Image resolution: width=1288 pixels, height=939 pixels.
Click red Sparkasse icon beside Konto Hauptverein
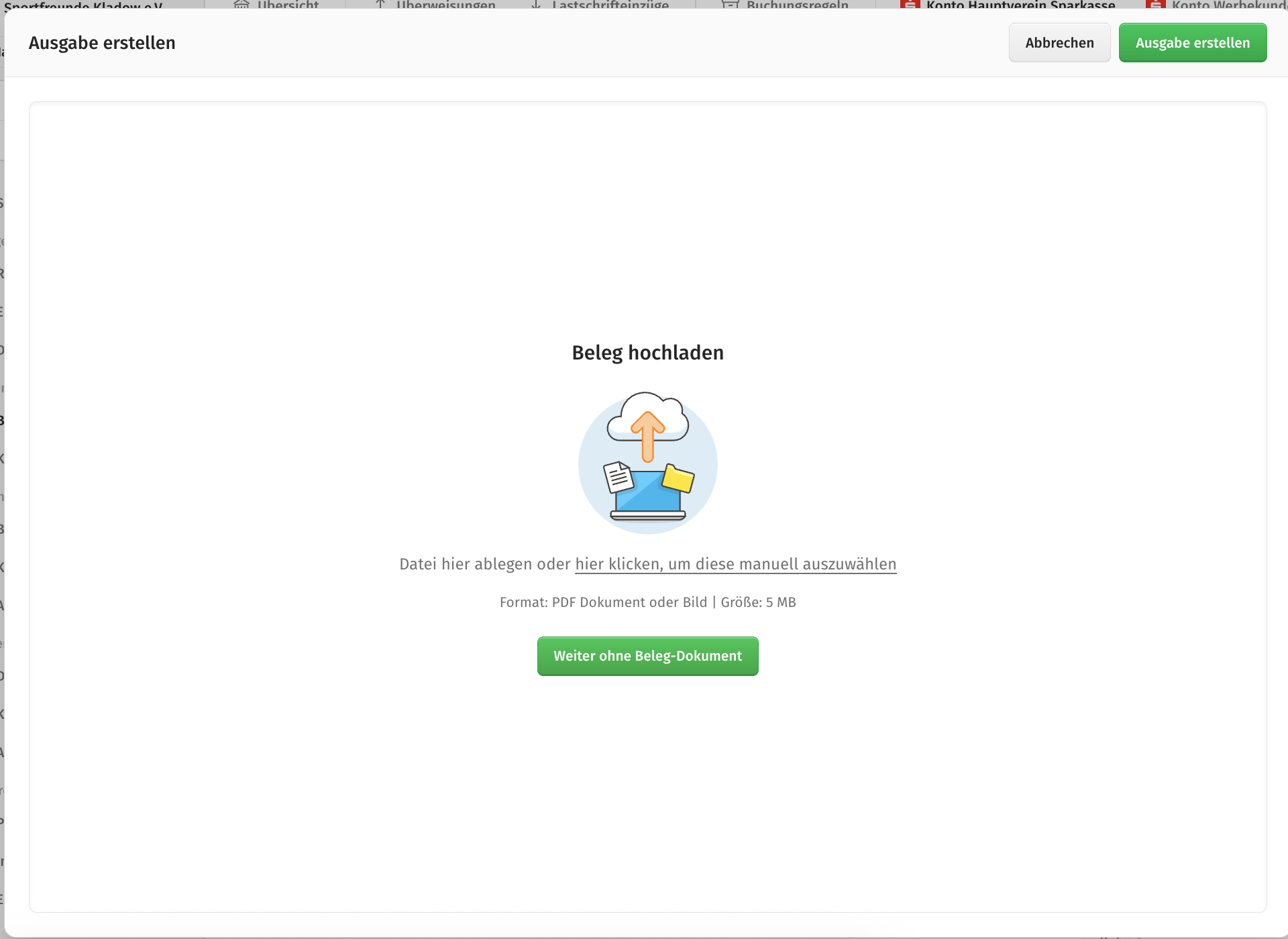click(x=910, y=5)
